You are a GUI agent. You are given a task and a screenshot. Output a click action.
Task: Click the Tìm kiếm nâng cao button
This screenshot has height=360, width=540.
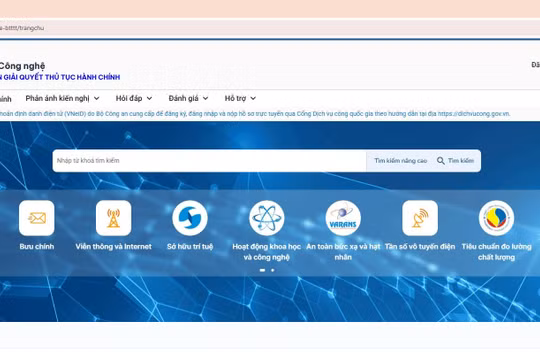click(x=401, y=161)
